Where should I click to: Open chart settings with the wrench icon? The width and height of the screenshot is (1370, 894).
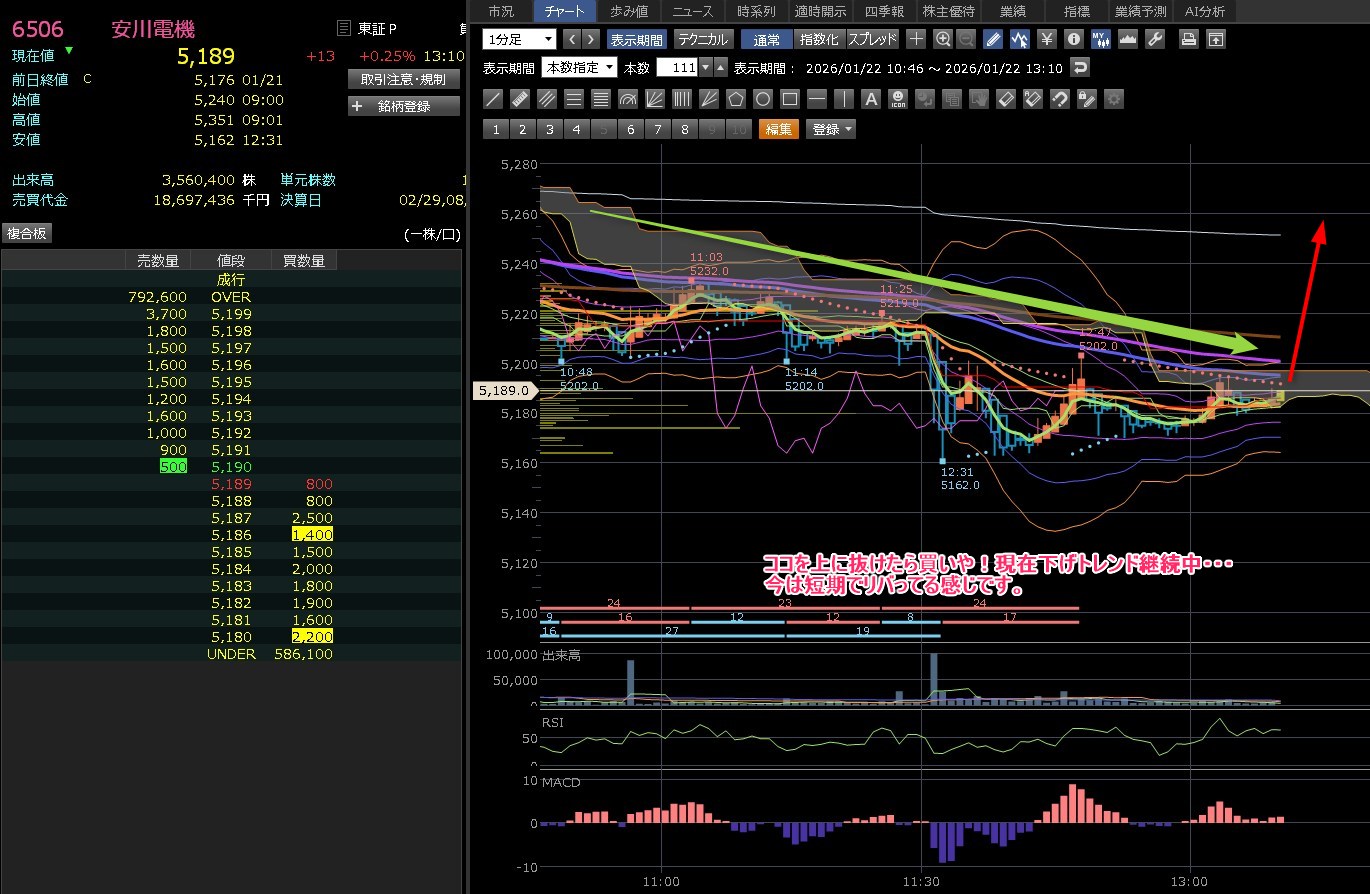[1154, 39]
